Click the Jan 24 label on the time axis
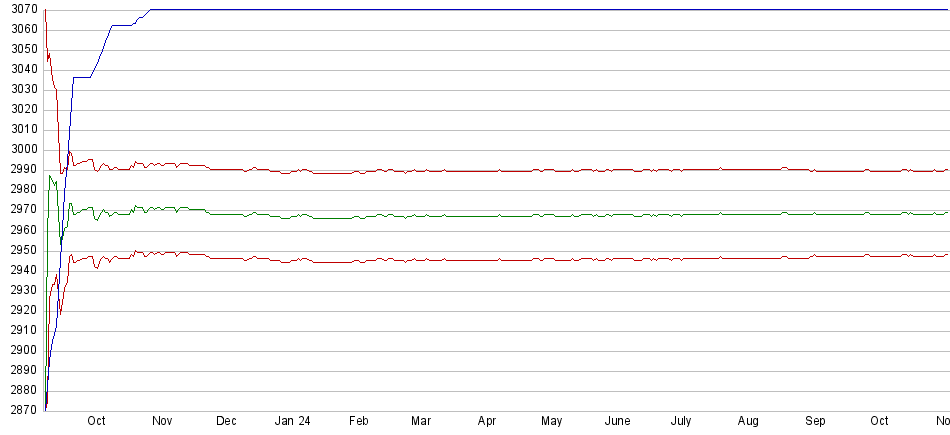The width and height of the screenshot is (950, 435). 292,422
